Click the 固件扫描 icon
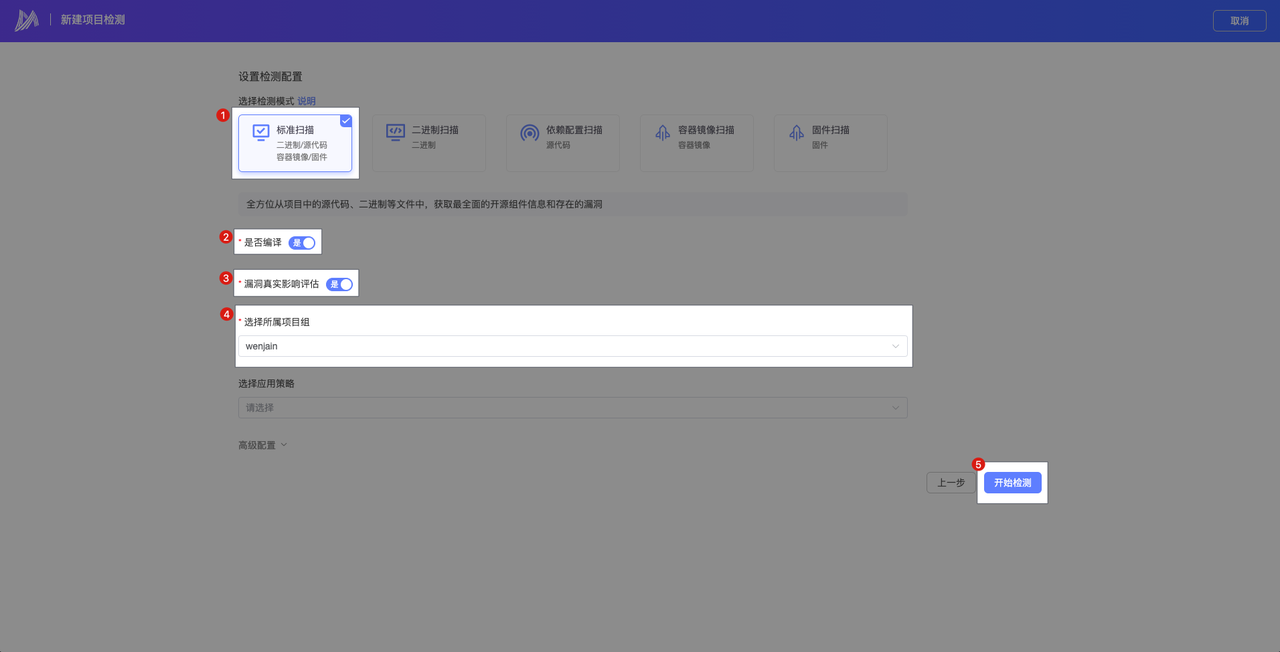The width and height of the screenshot is (1280, 652). pos(796,132)
